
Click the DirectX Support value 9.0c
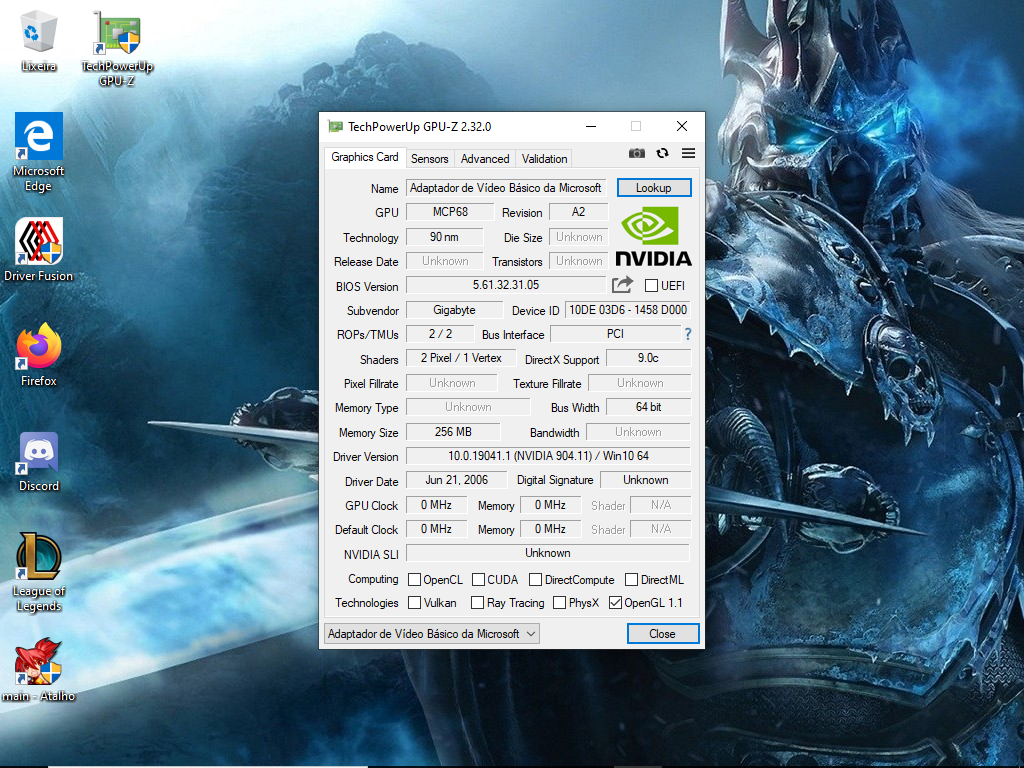(648, 359)
